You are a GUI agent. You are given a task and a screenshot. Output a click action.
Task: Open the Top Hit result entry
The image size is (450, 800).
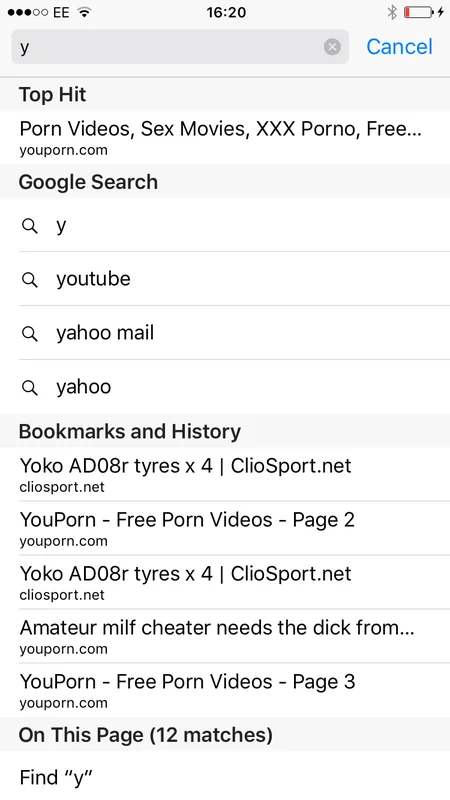coord(225,137)
